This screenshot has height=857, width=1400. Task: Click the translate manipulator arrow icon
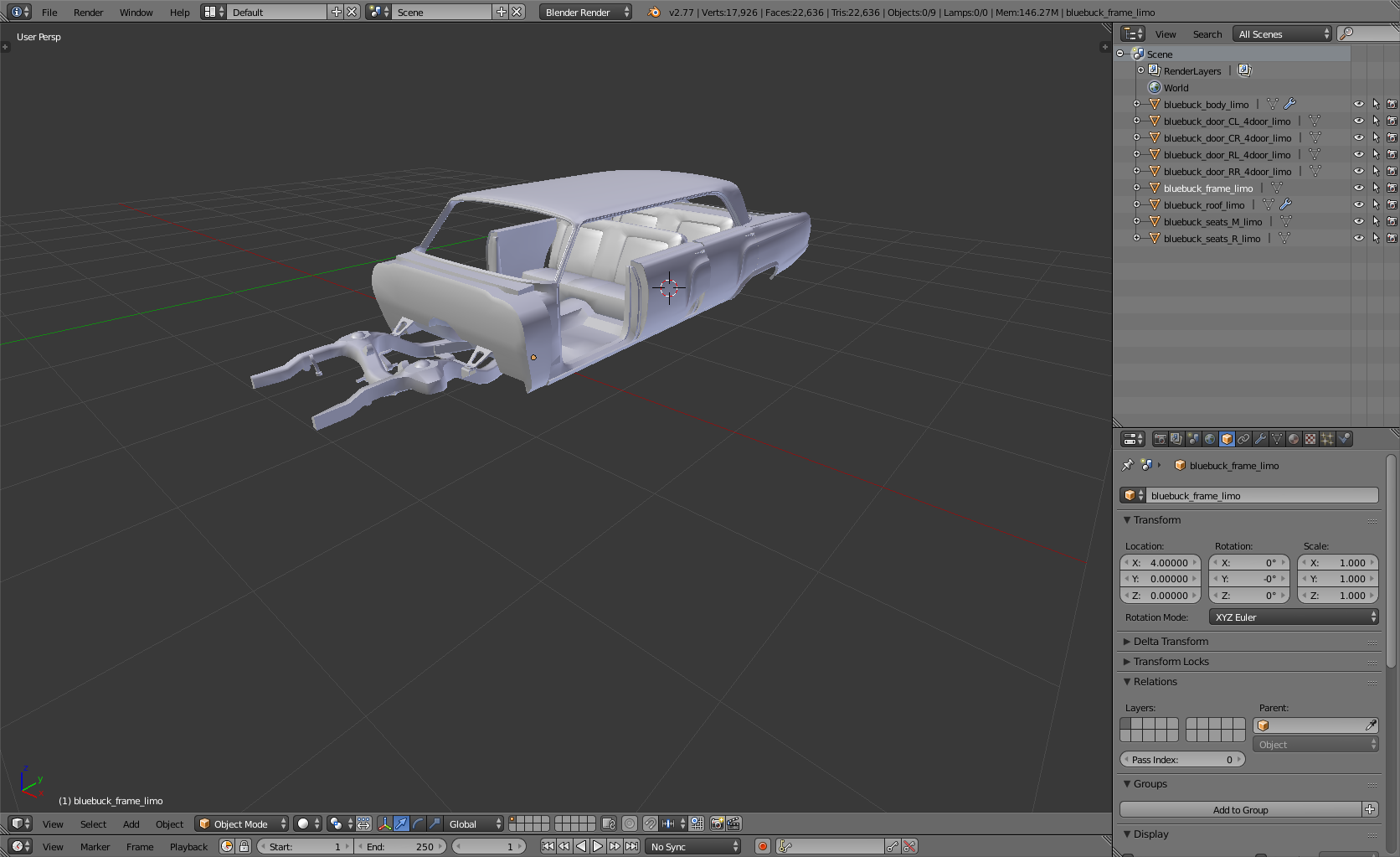pos(401,823)
